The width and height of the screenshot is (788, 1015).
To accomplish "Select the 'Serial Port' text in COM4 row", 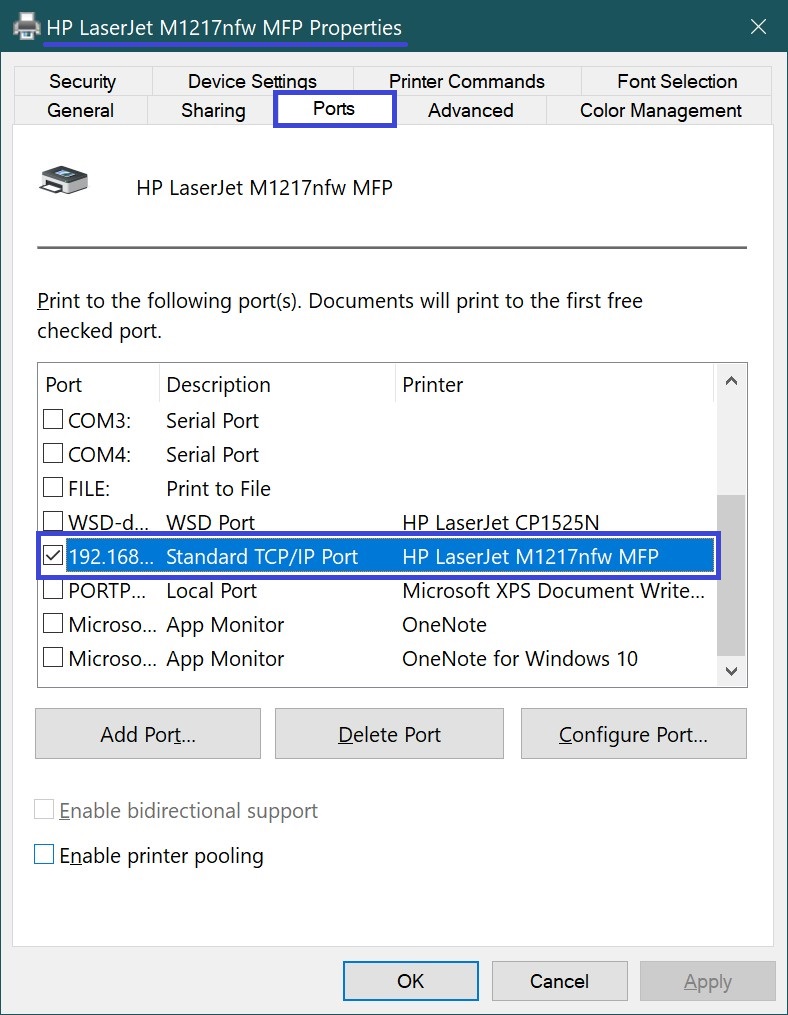I will tap(212, 454).
